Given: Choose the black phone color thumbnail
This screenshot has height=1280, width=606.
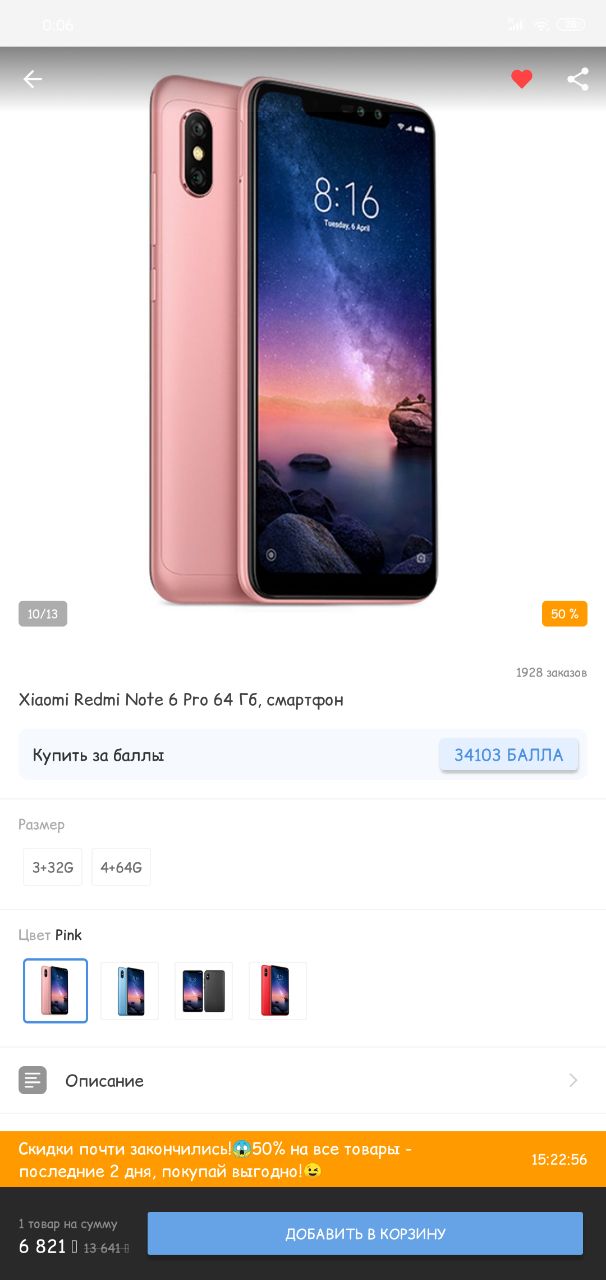Looking at the screenshot, I should 204,991.
